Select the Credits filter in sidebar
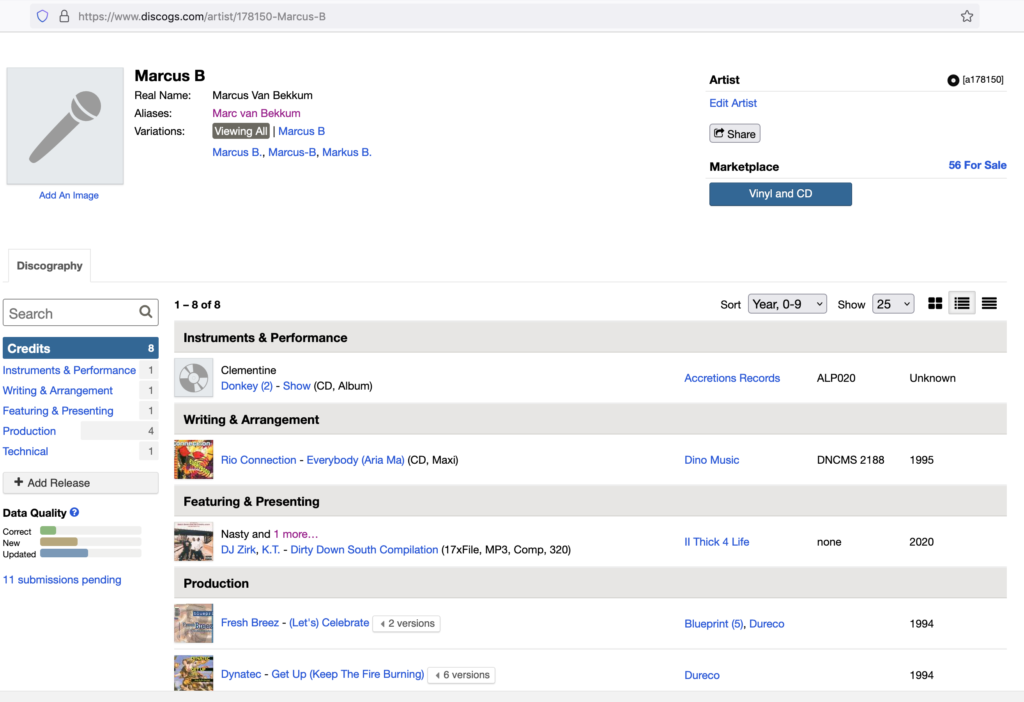This screenshot has width=1024, height=702. (80, 348)
